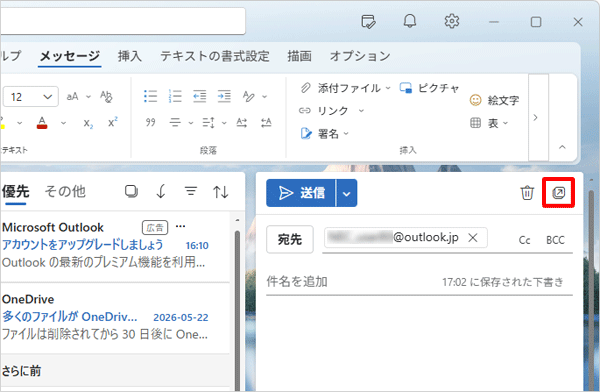This screenshot has width=600, height=392.
Task: Click the line spacing icon
Action: pos(209,122)
